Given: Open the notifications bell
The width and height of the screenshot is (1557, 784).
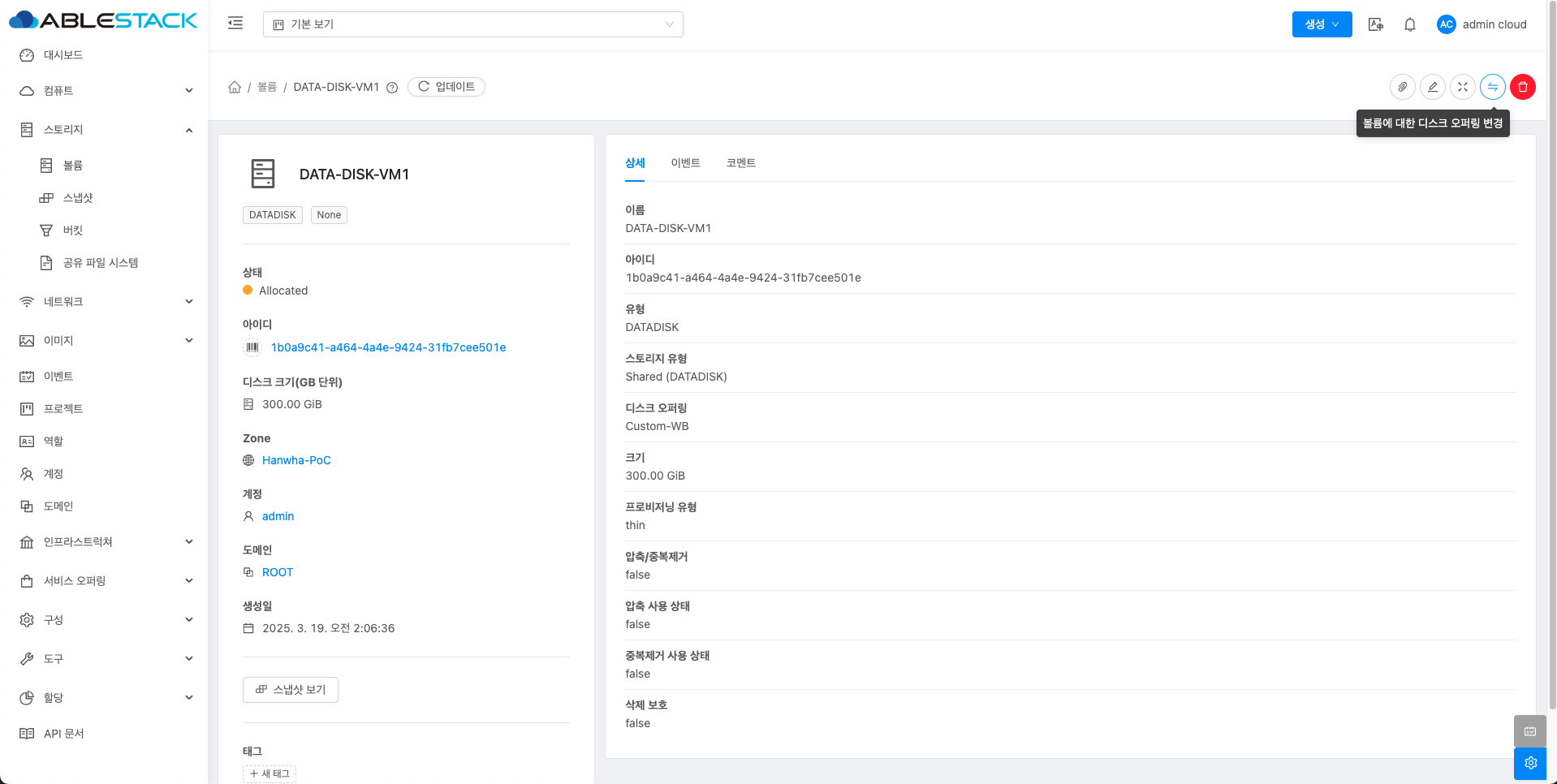Looking at the screenshot, I should [x=1409, y=24].
